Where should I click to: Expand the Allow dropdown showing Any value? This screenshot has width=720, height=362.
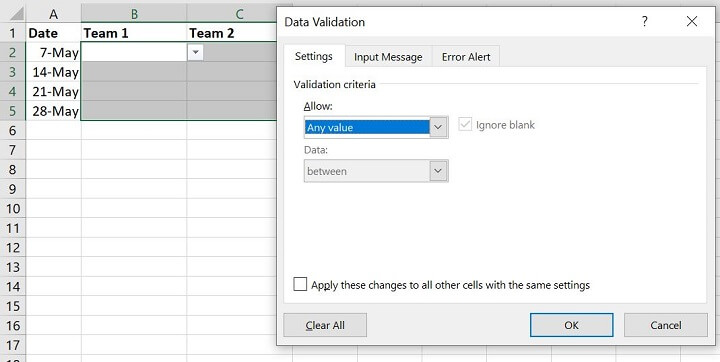point(438,127)
